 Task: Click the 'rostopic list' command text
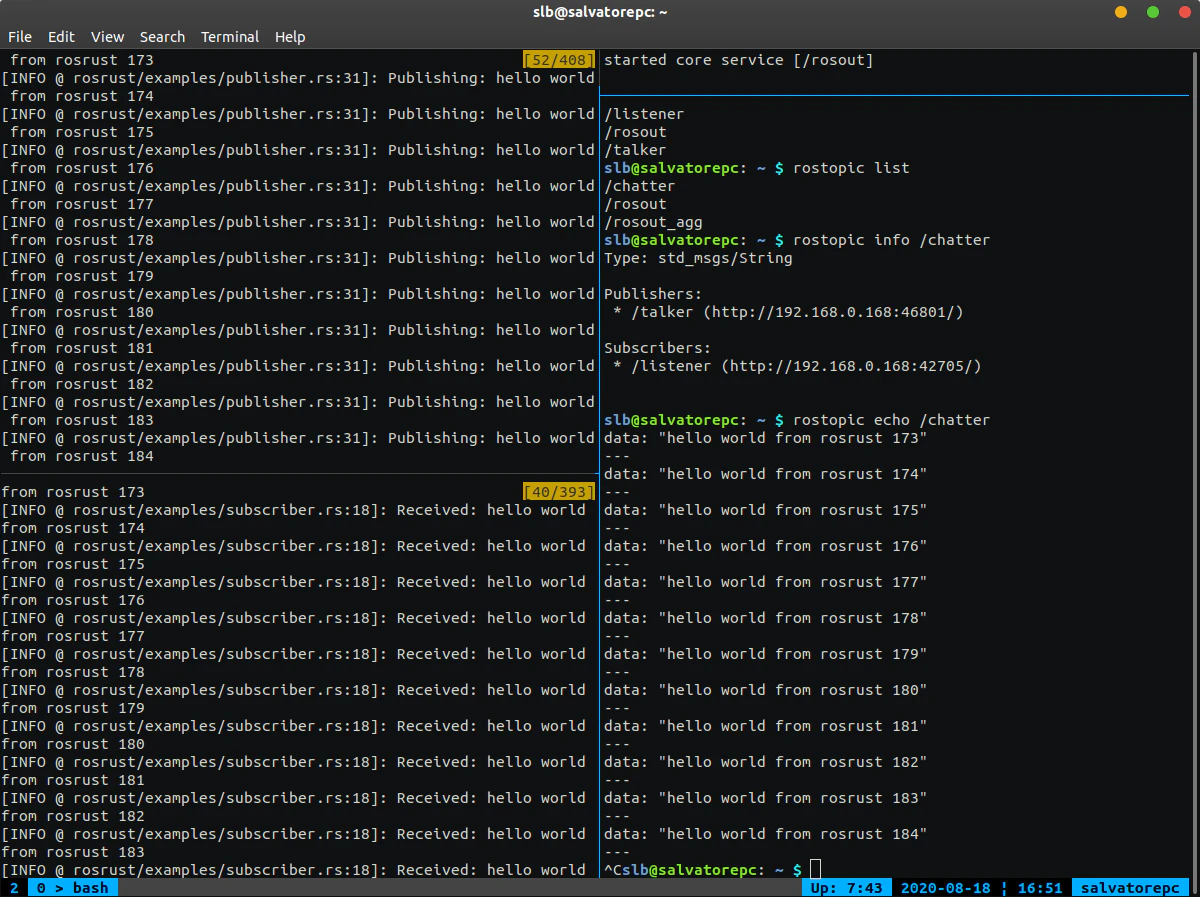[x=851, y=168]
